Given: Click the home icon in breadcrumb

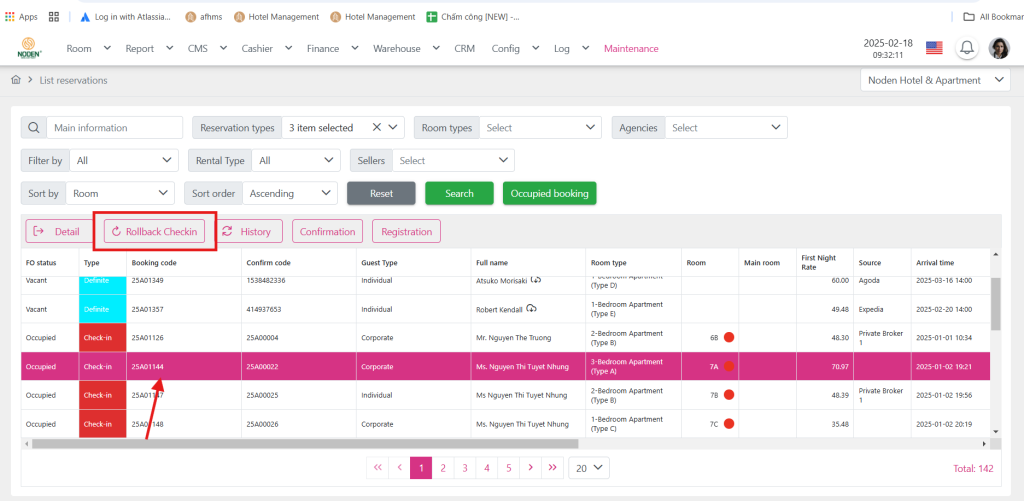Looking at the screenshot, I should click(16, 80).
